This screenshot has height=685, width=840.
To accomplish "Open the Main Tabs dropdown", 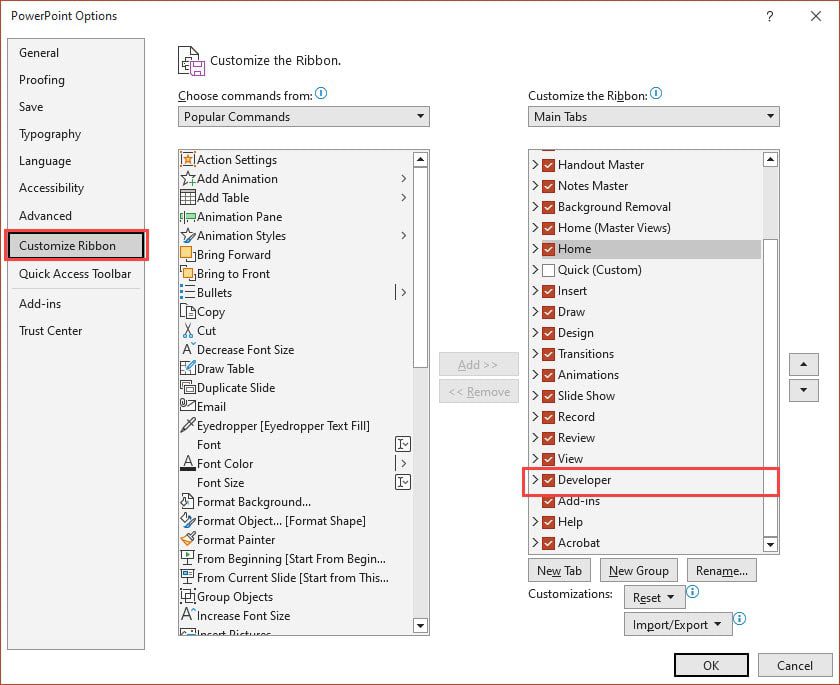I will point(771,116).
